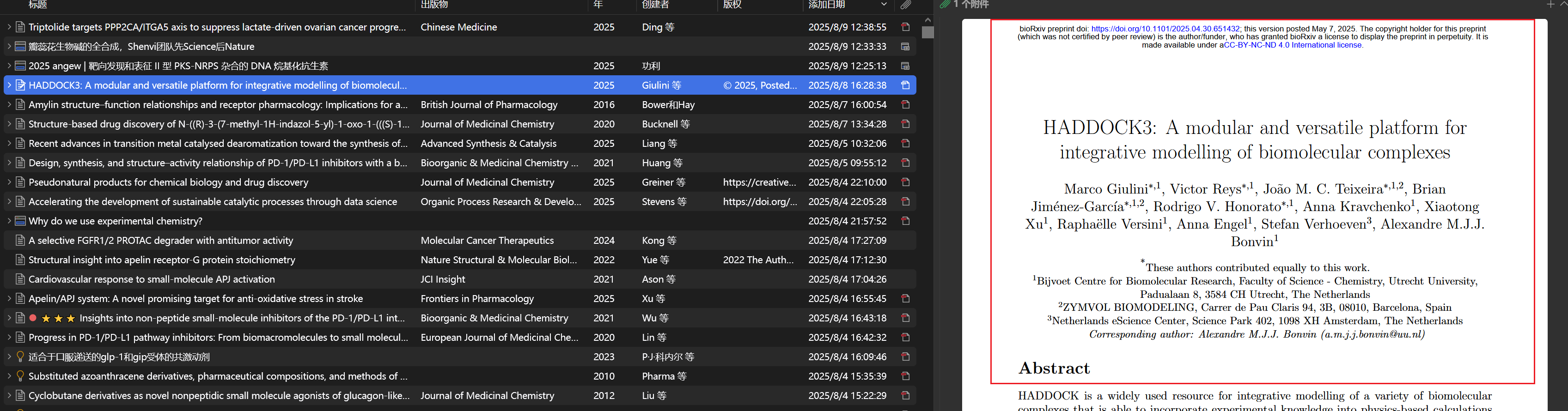Open the PDF attachment icon in the HADDOCK3 row
The width and height of the screenshot is (1568, 411).
(x=905, y=85)
